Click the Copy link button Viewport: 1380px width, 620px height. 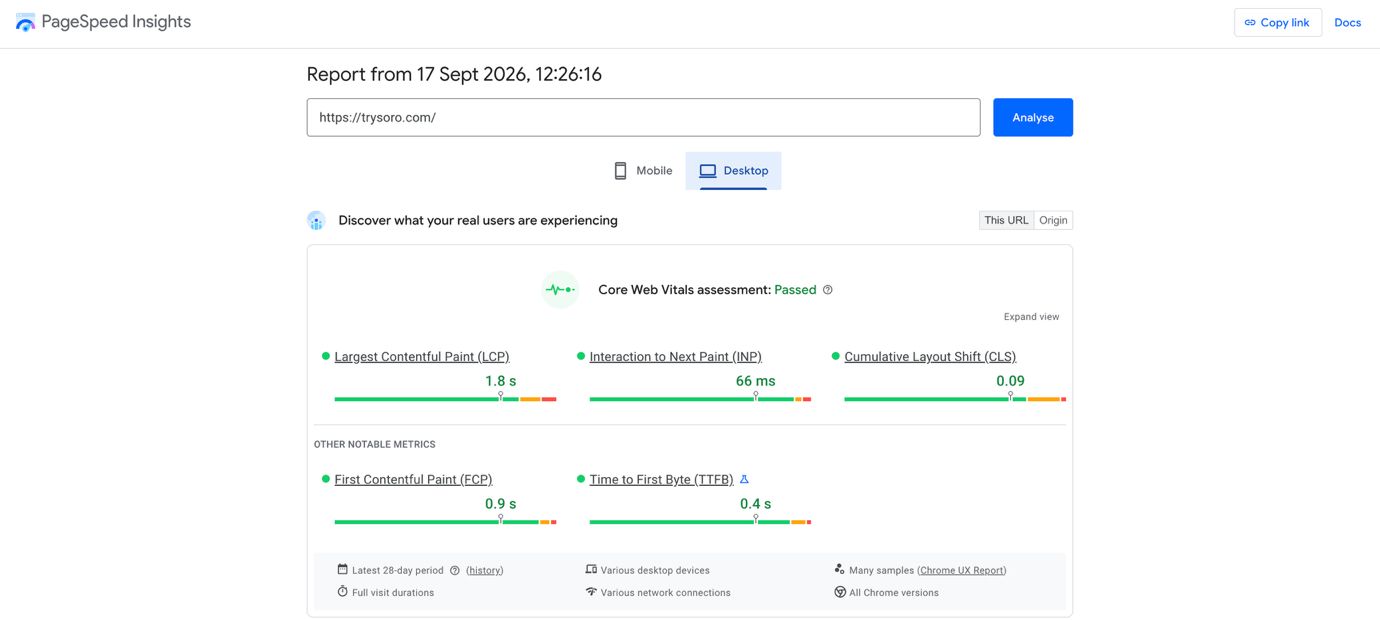tap(1278, 23)
